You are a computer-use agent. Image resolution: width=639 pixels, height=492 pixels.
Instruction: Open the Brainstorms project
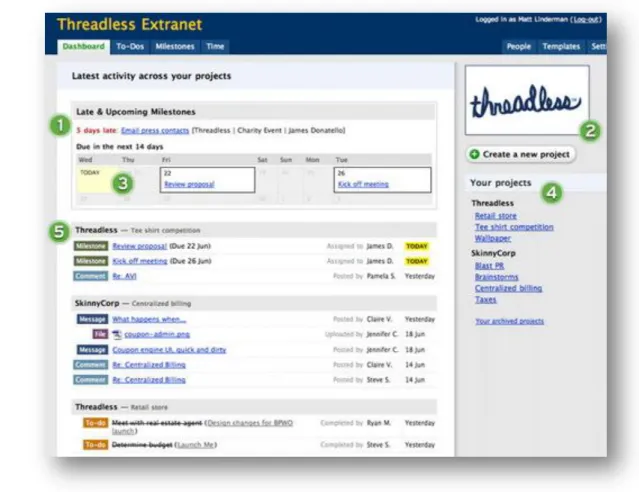pyautogui.click(x=496, y=277)
